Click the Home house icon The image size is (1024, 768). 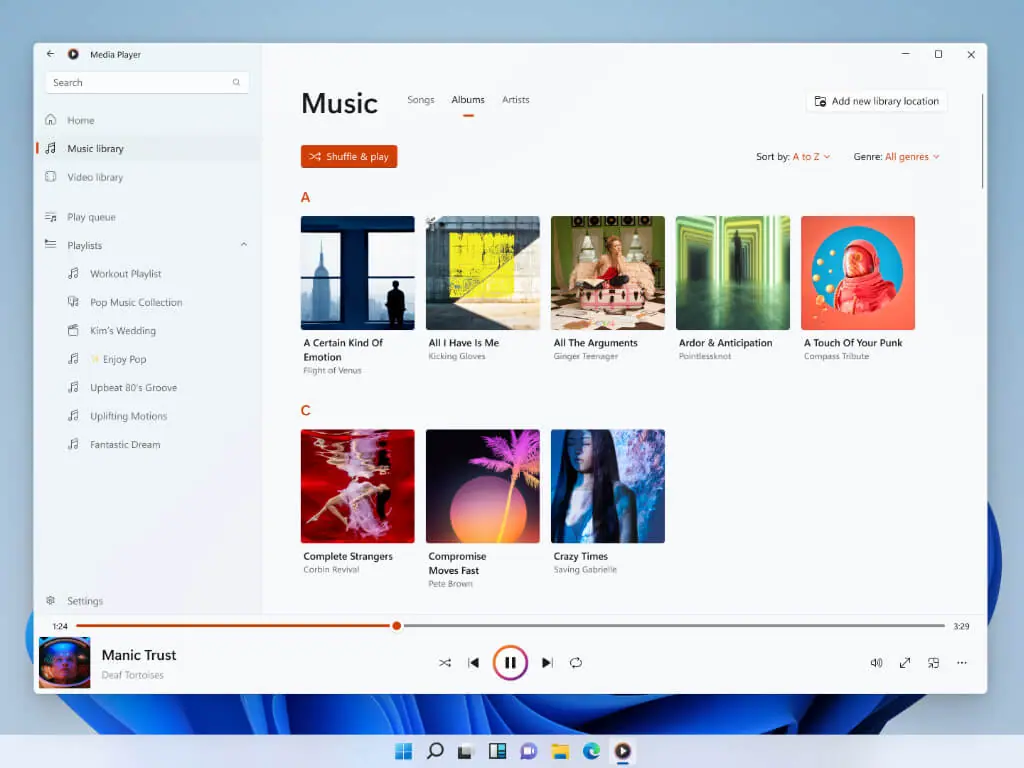[x=50, y=120]
